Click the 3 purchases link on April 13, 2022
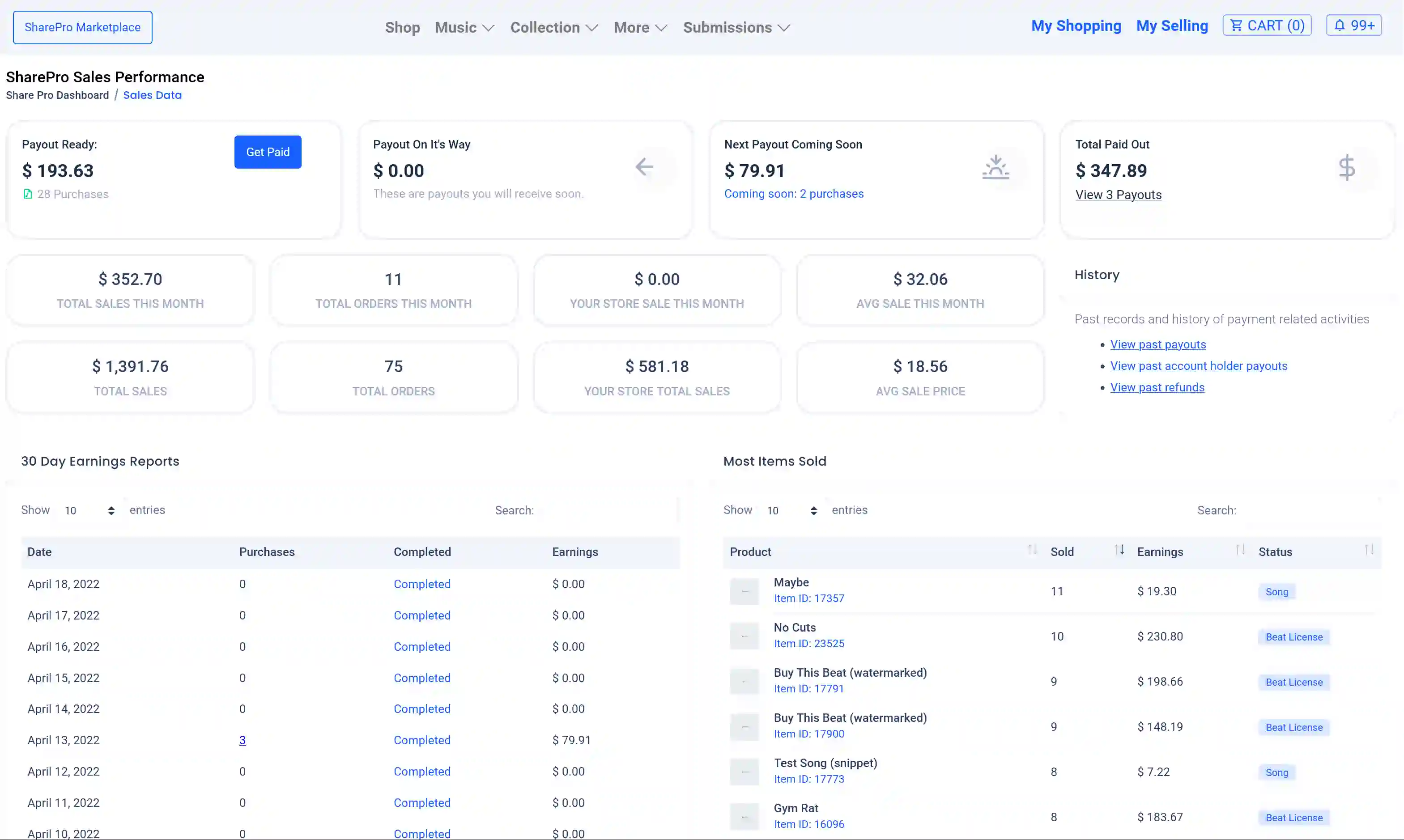Image resolution: width=1404 pixels, height=840 pixels. pyautogui.click(x=243, y=740)
